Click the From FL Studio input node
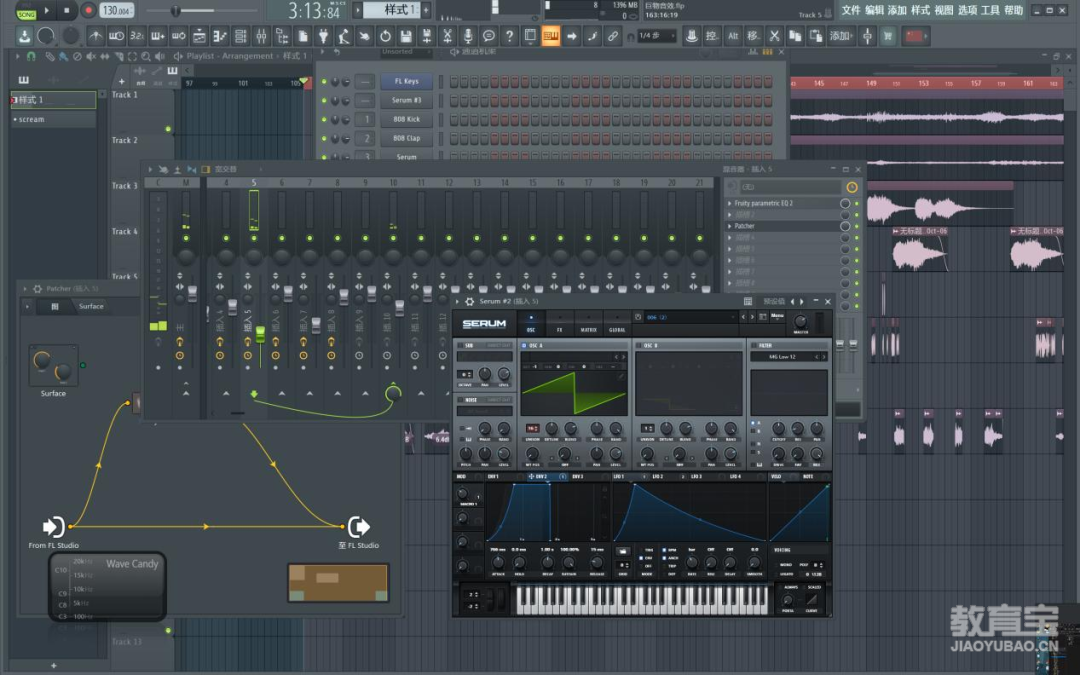 53,527
